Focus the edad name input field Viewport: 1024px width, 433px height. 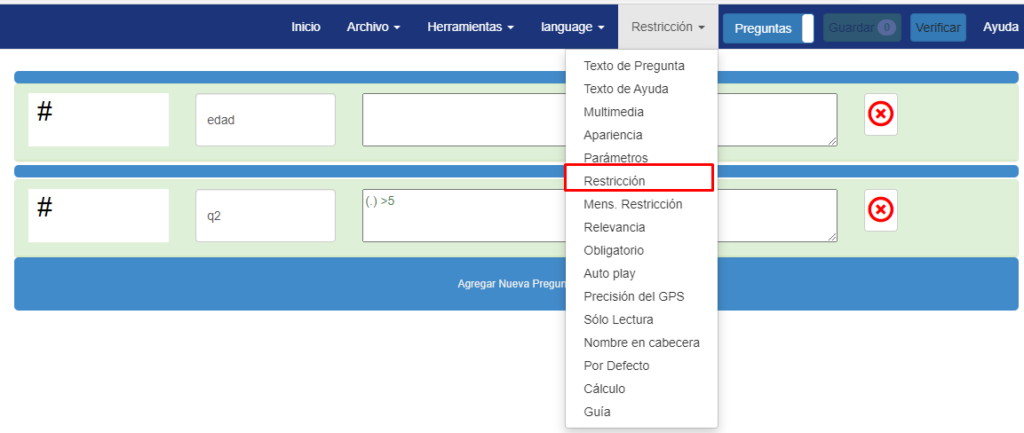tap(265, 120)
